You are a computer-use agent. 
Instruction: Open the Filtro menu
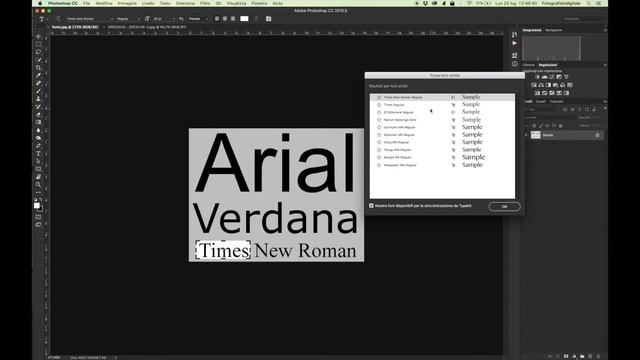205,3
